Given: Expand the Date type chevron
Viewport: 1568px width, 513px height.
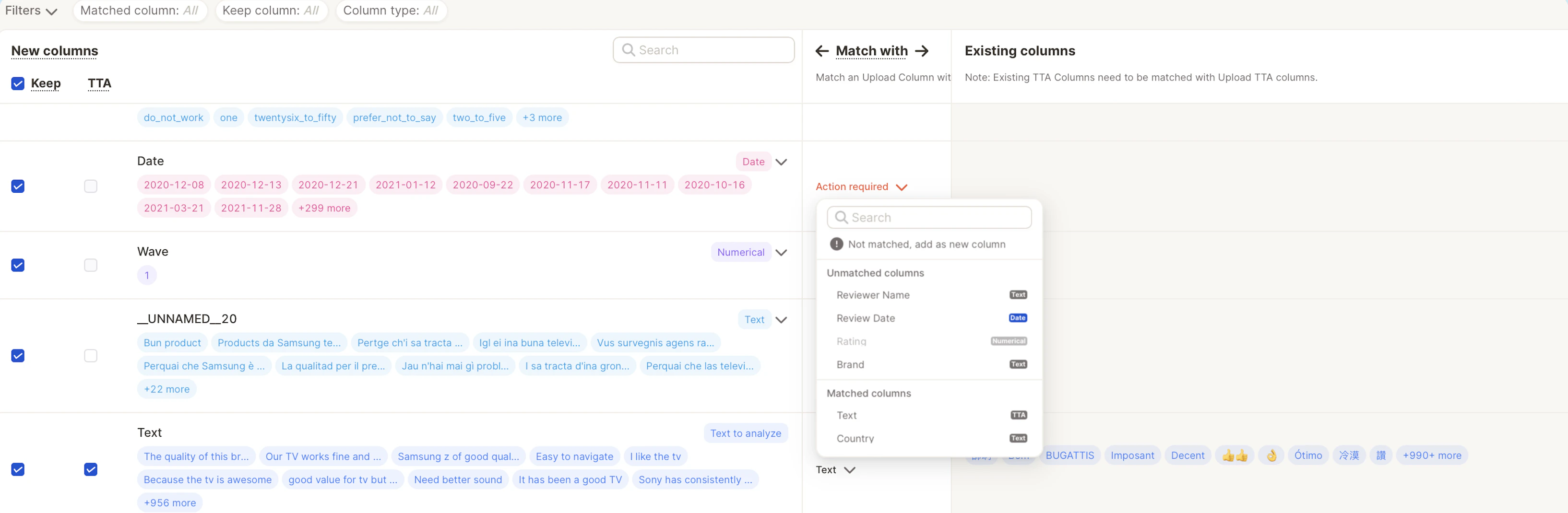Looking at the screenshot, I should click(781, 162).
